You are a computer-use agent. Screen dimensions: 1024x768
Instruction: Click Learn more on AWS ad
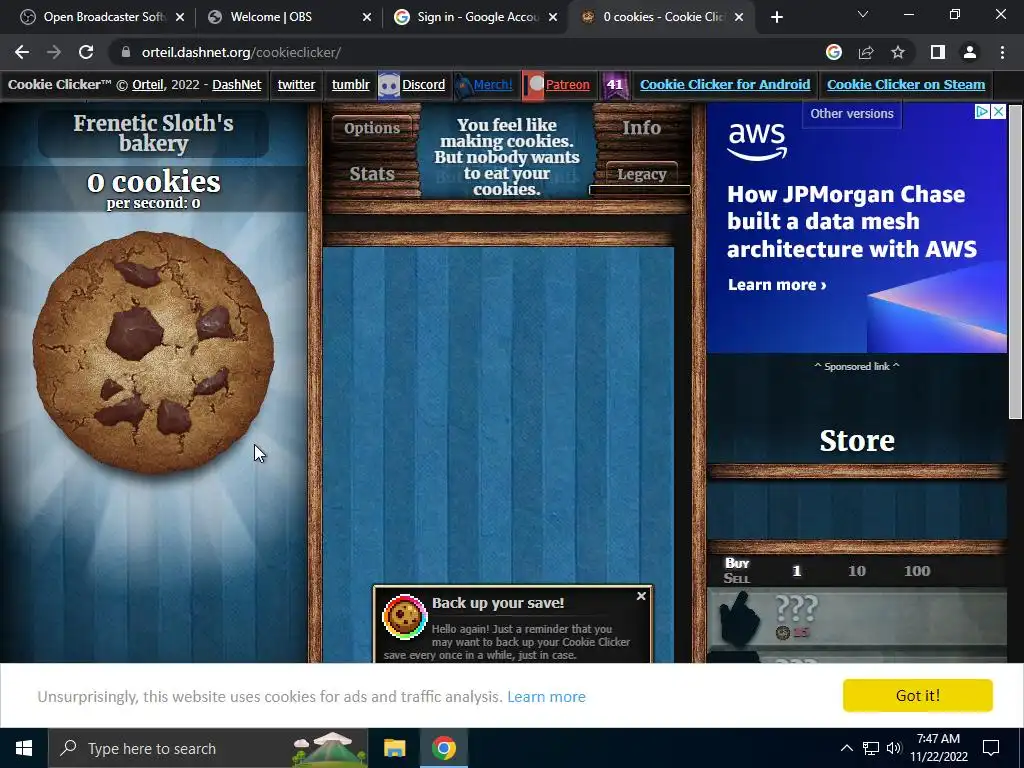coord(776,285)
